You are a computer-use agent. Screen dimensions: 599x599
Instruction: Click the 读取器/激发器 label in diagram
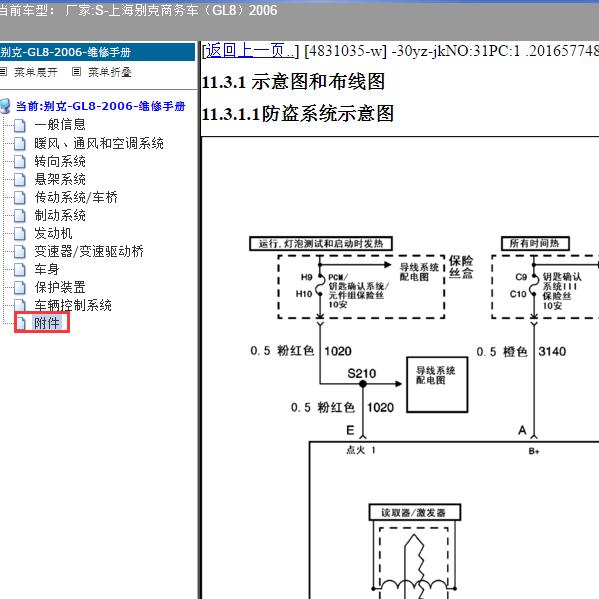(414, 513)
